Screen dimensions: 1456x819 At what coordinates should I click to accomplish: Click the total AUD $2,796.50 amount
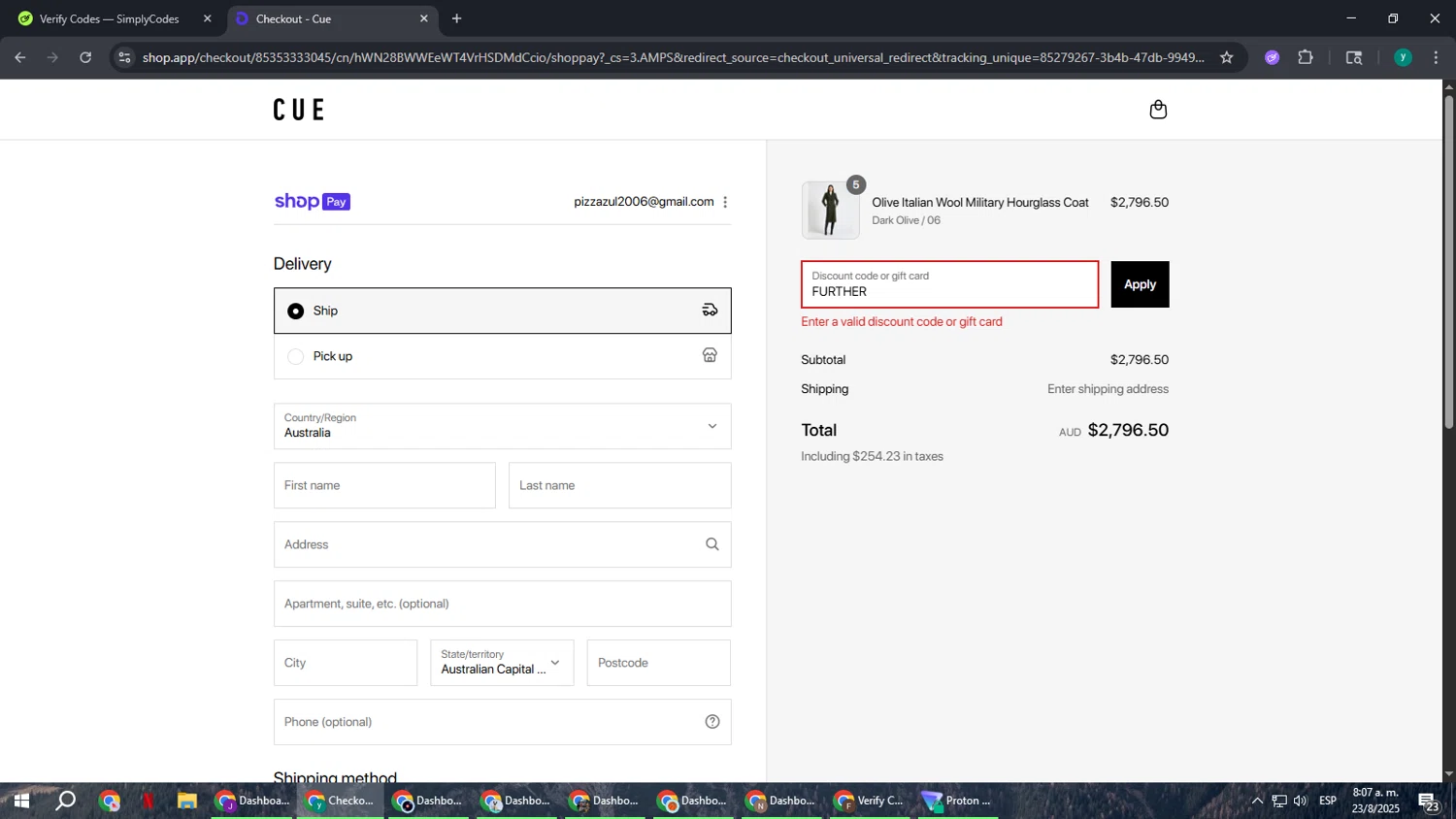(1113, 431)
